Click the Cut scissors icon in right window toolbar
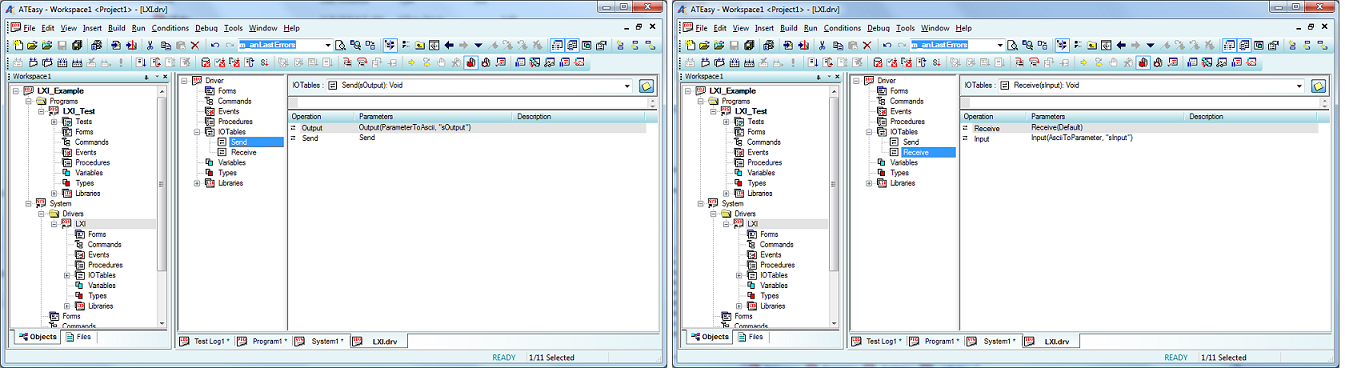 [x=822, y=45]
